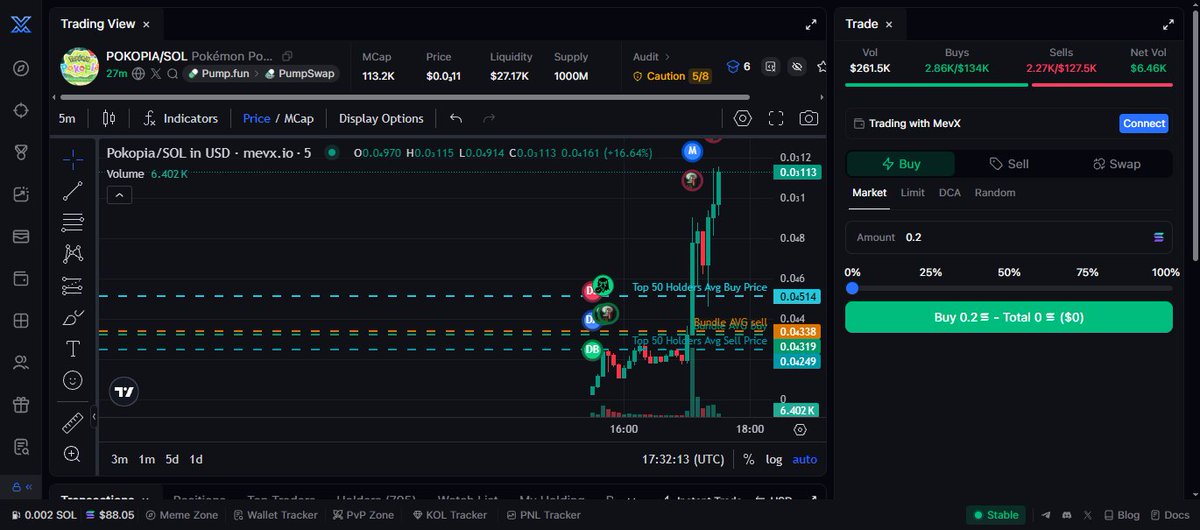Open the Telegram icon in footer

click(1046, 515)
